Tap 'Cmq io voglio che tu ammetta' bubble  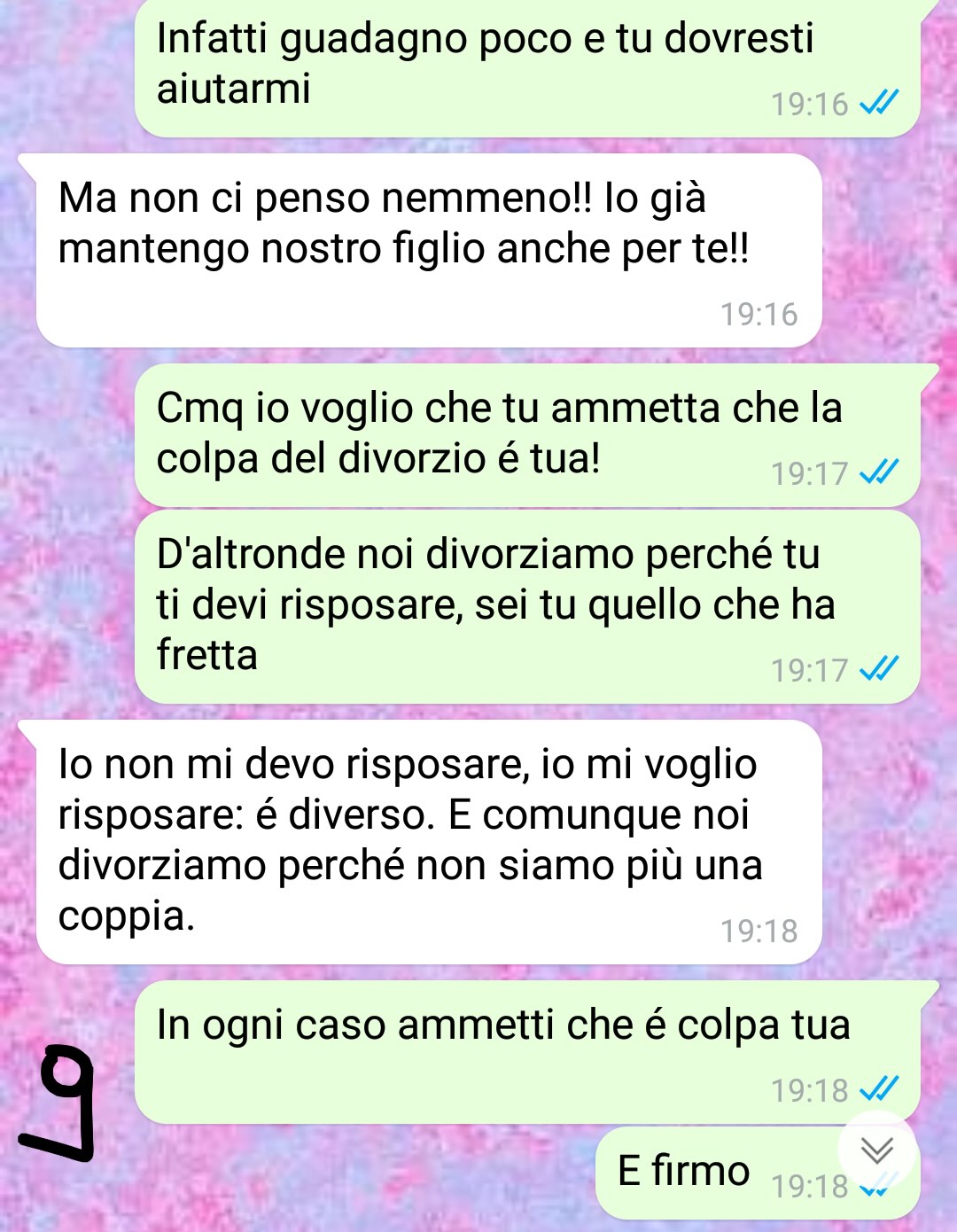pyautogui.click(x=528, y=435)
